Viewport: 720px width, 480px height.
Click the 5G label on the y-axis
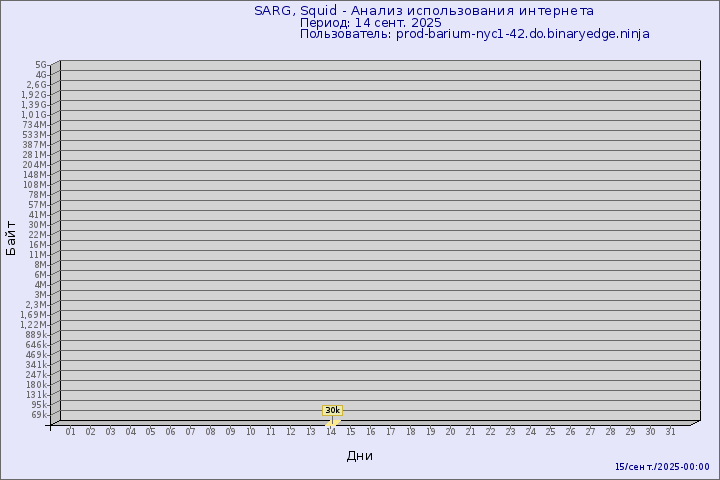41,64
